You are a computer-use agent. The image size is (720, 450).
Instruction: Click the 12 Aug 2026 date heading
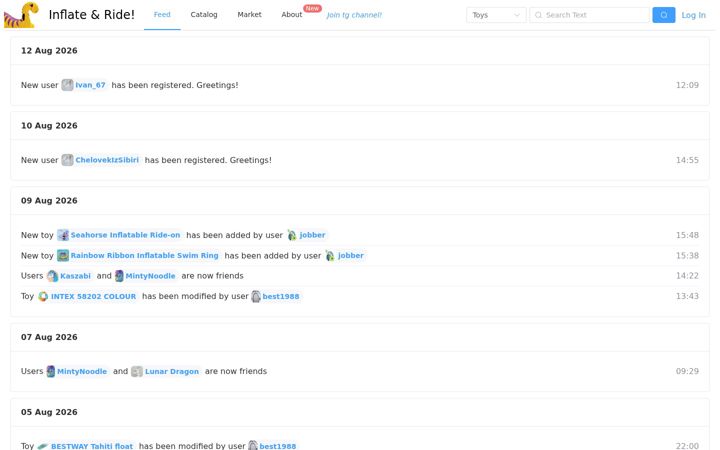point(49,51)
